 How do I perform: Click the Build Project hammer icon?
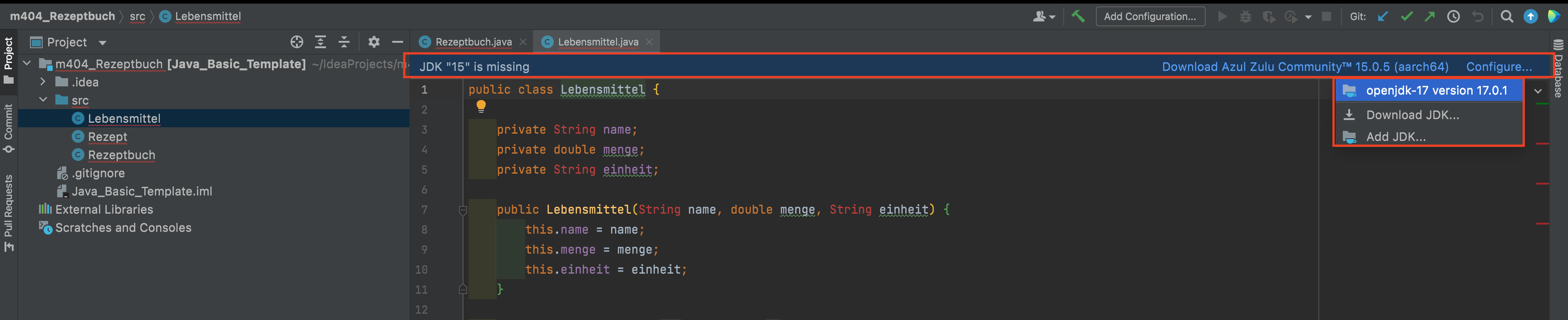tap(1078, 16)
